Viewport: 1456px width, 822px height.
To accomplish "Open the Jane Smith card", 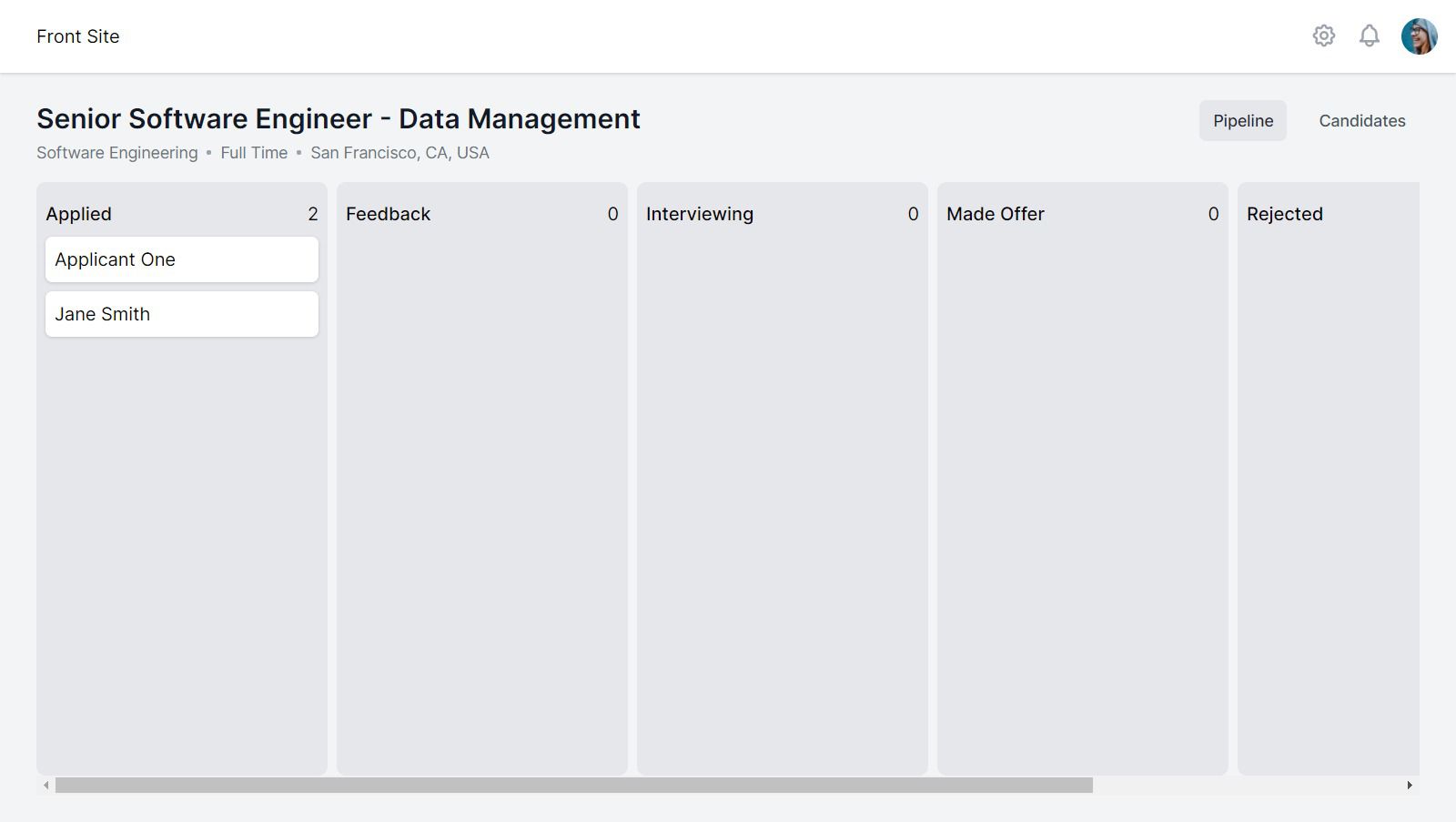I will (x=181, y=314).
